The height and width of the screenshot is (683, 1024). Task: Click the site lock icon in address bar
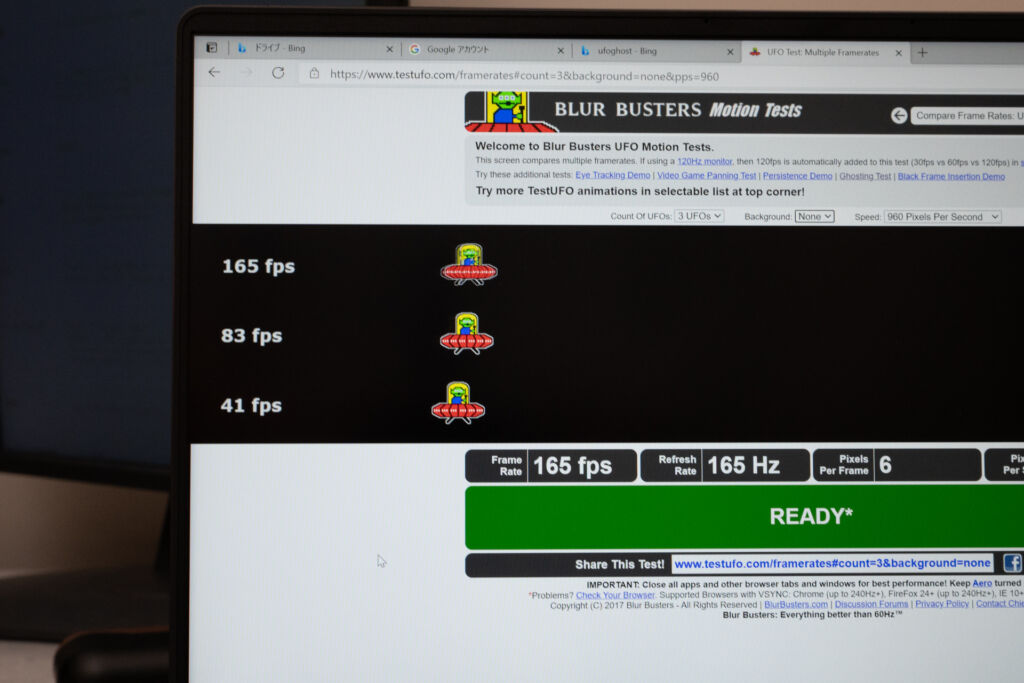314,73
